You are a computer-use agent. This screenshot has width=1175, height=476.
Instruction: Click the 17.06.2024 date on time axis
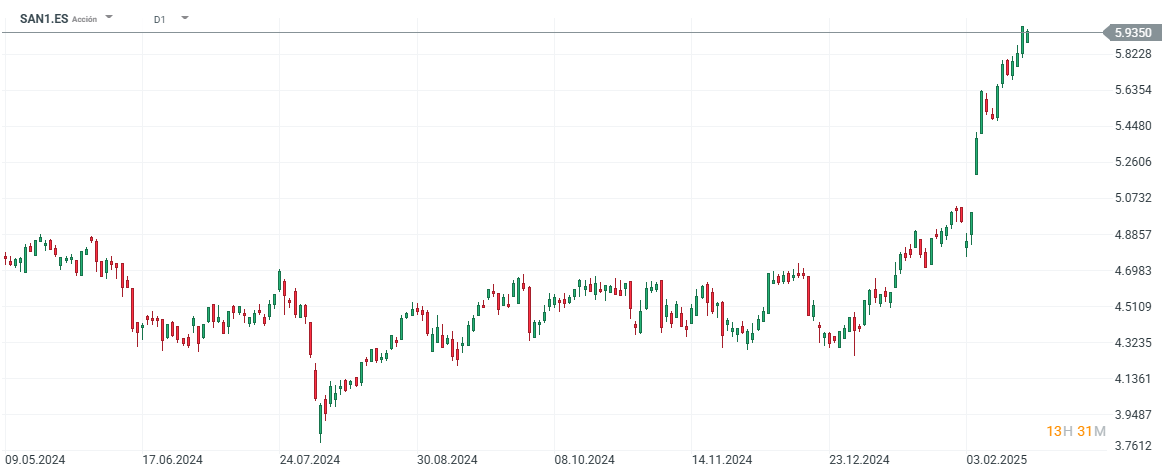point(173,460)
